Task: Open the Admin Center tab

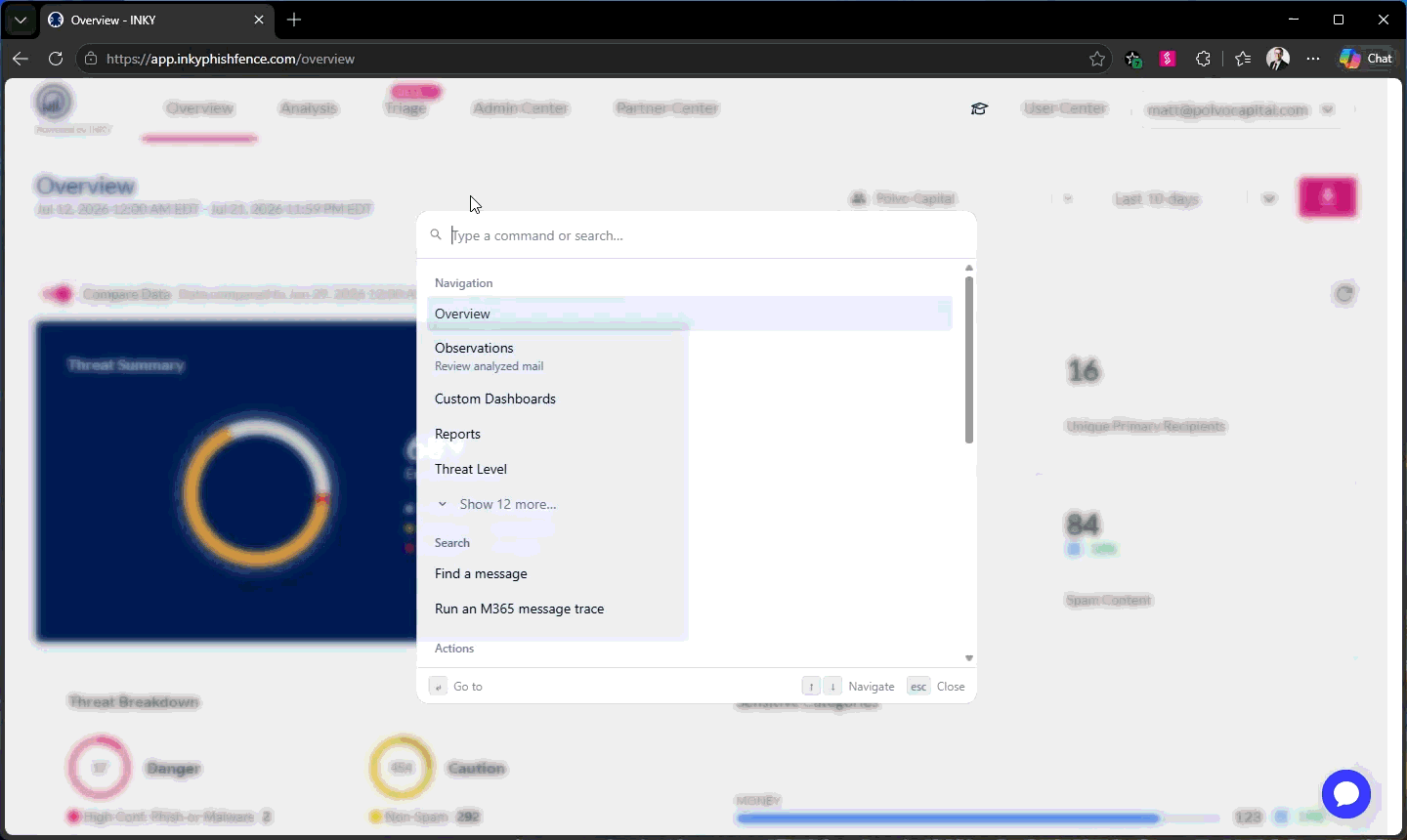Action: point(521,108)
